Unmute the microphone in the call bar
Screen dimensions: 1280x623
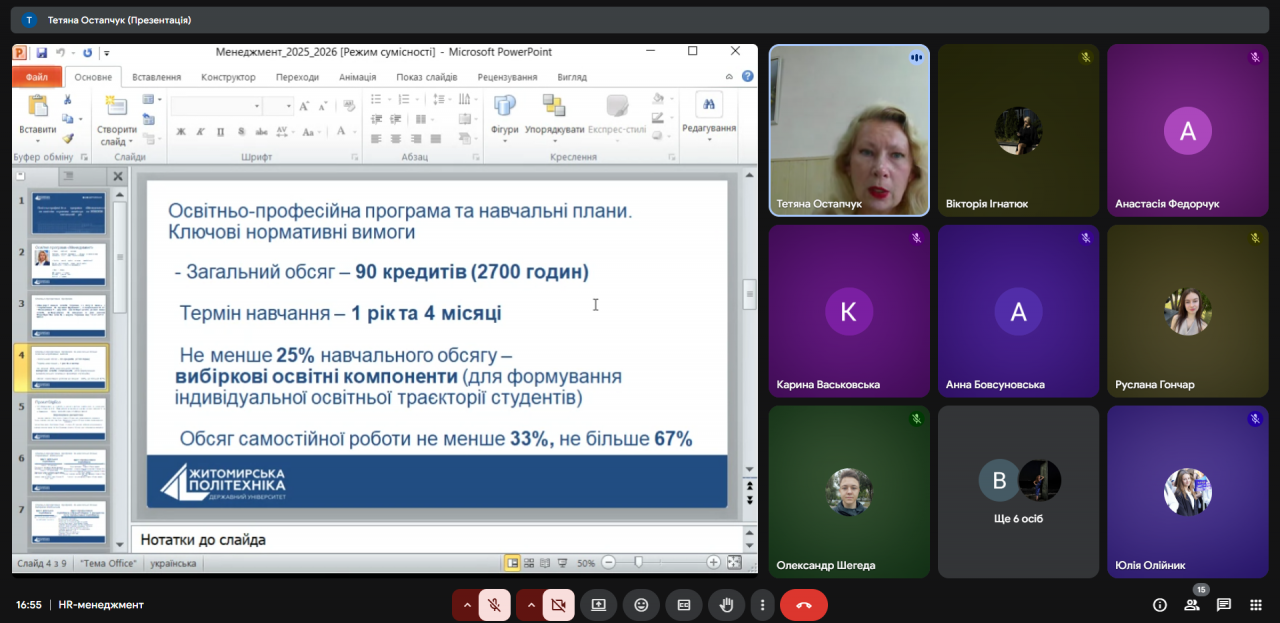494,605
